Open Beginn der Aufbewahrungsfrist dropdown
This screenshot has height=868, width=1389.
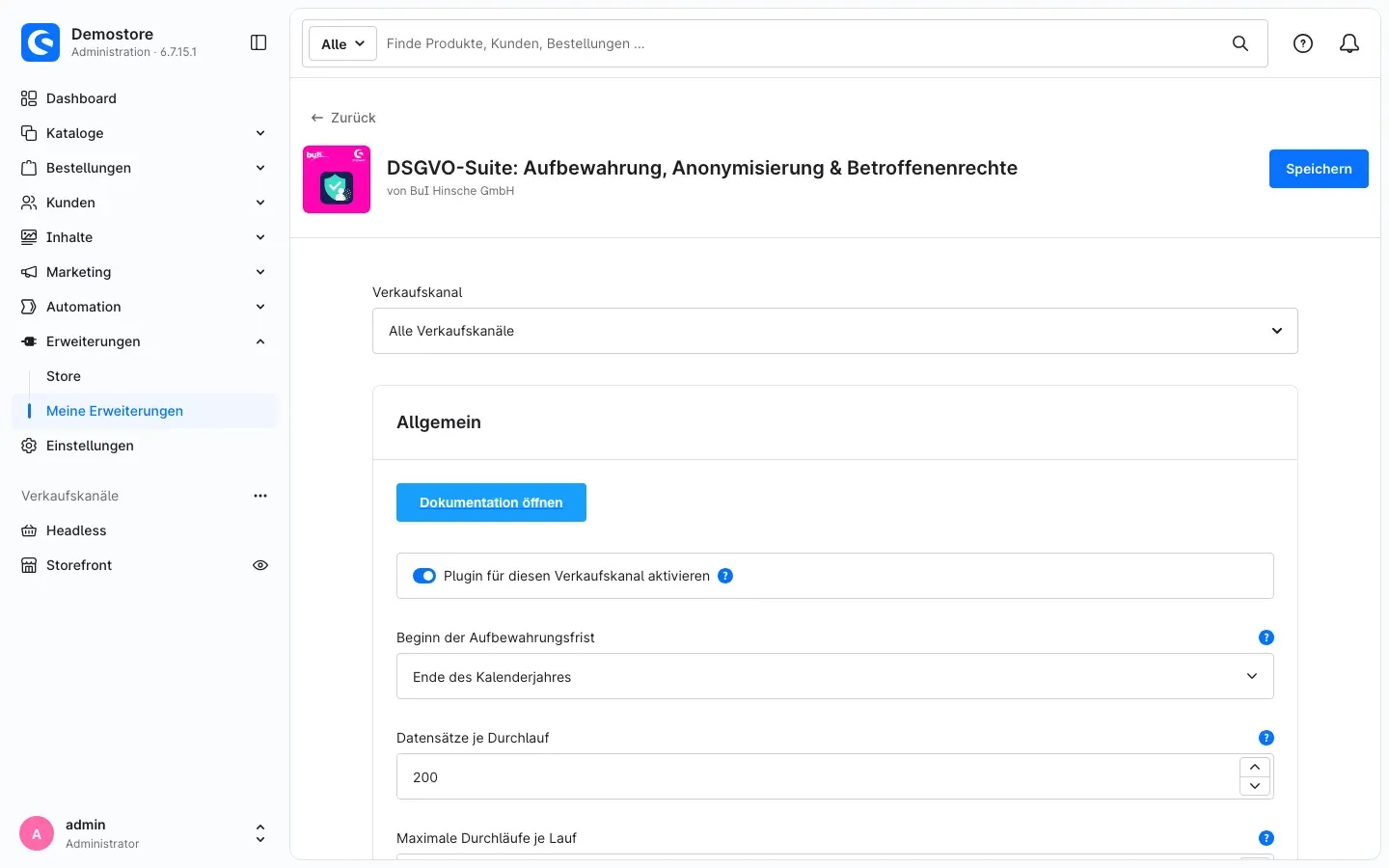pos(835,676)
